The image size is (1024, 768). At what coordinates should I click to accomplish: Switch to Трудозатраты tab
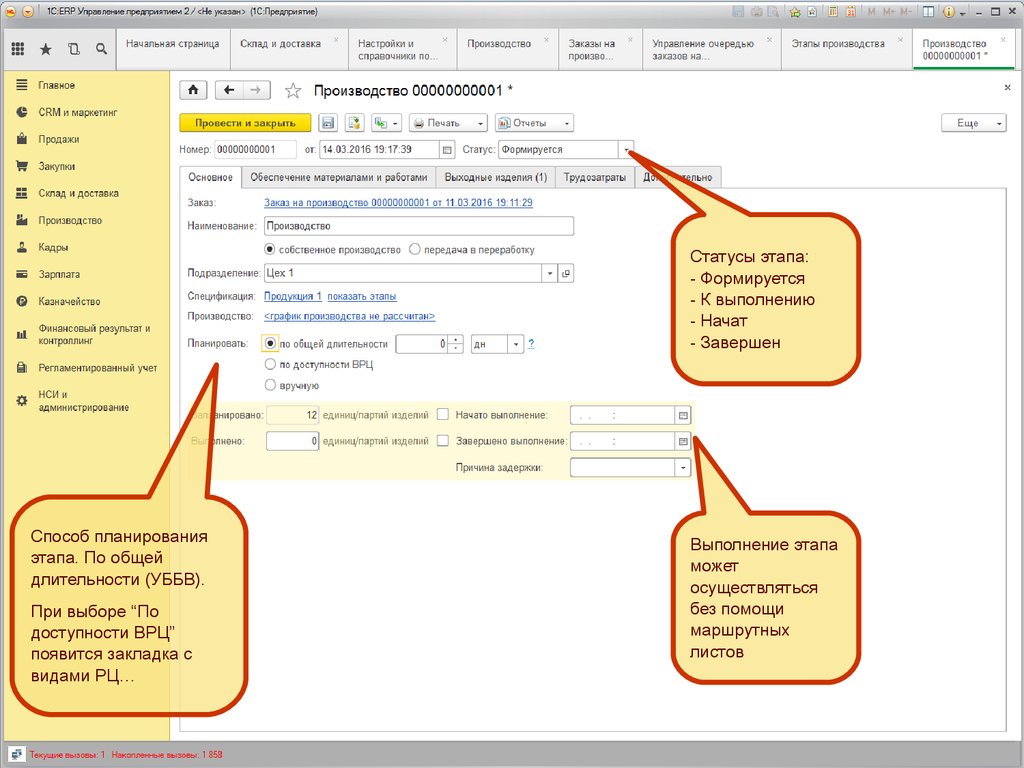595,177
